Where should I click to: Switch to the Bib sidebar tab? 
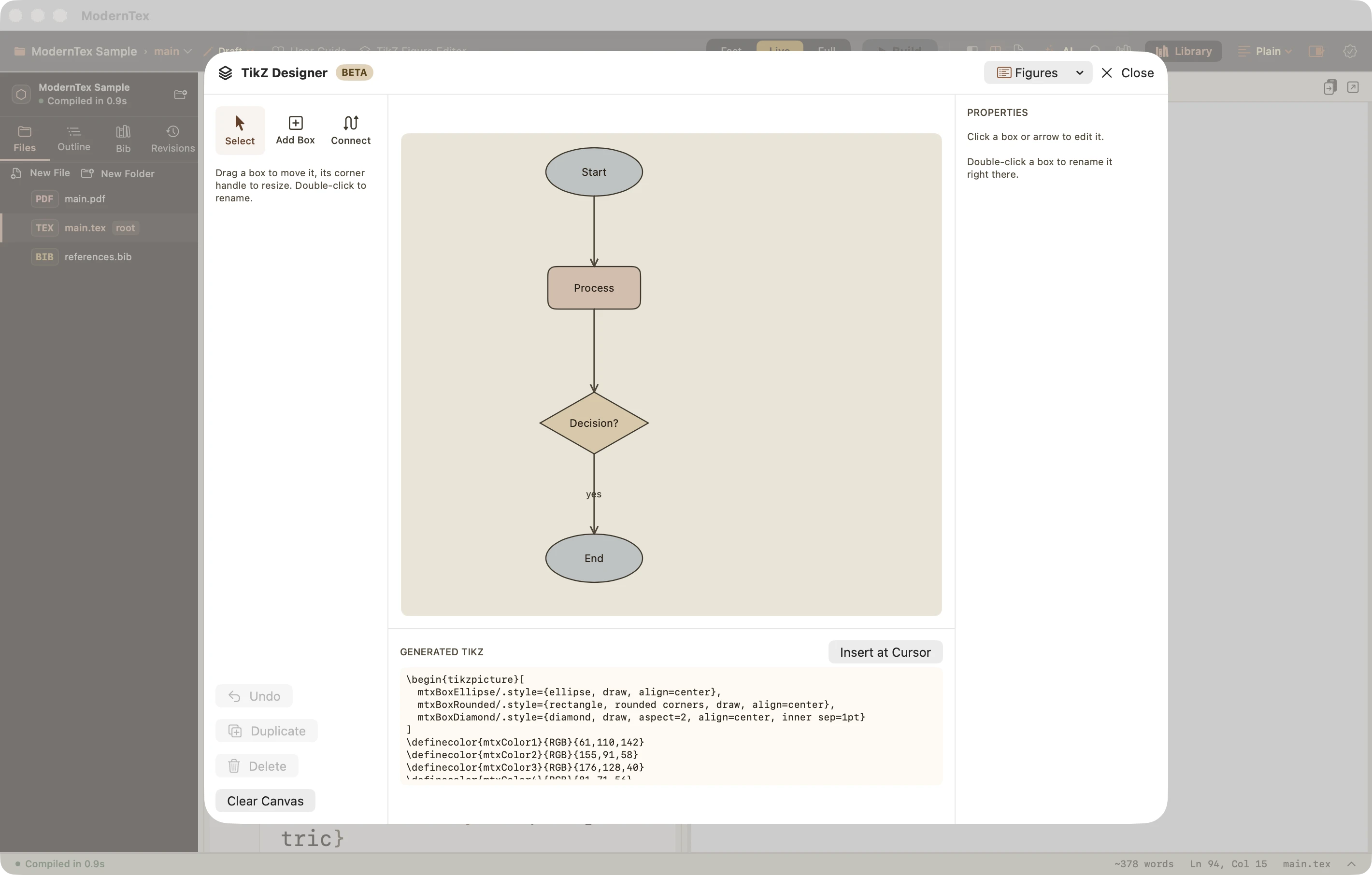(x=123, y=139)
